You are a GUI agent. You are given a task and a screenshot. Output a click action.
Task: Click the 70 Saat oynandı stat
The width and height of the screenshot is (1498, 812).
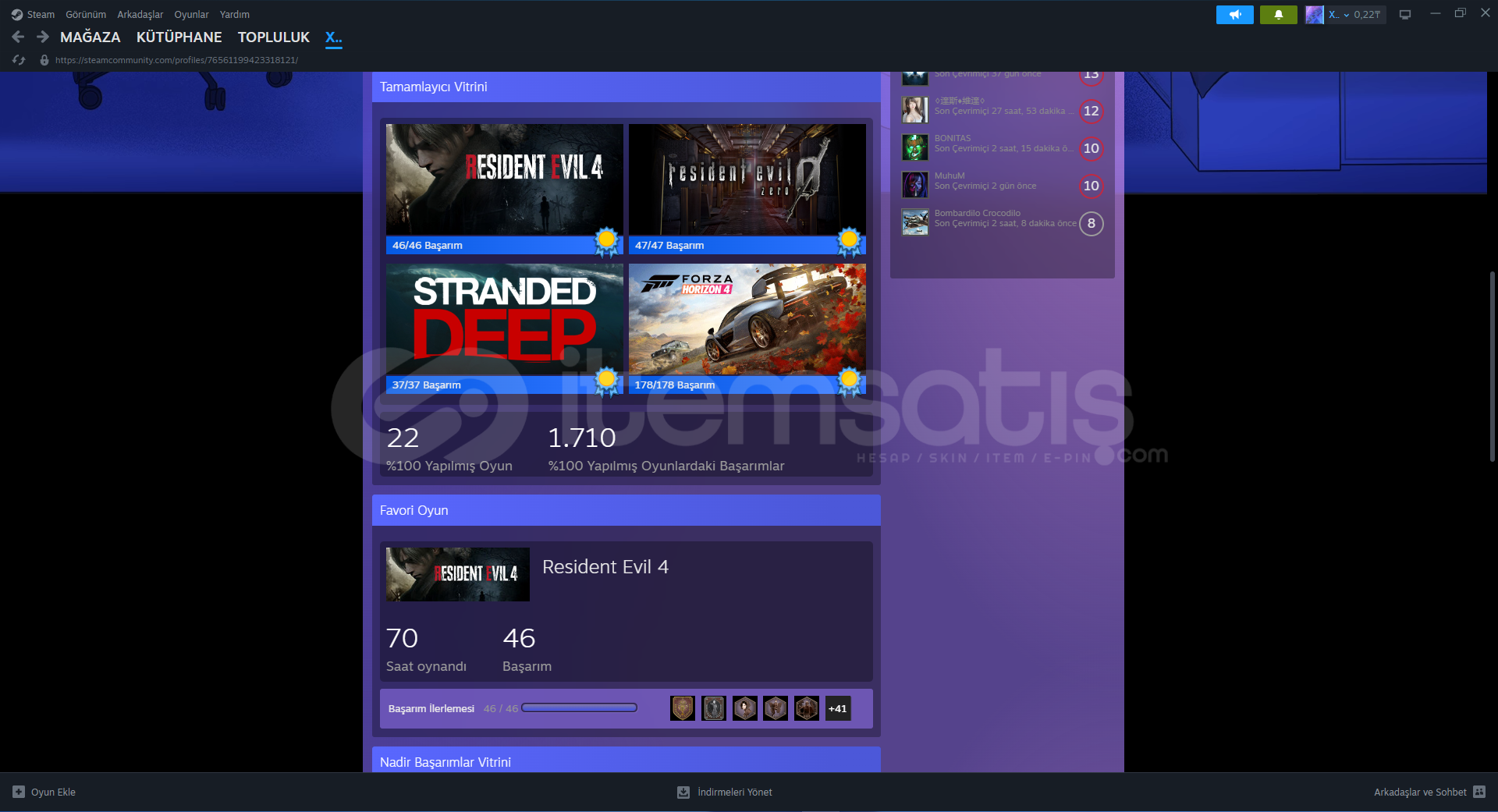[426, 649]
